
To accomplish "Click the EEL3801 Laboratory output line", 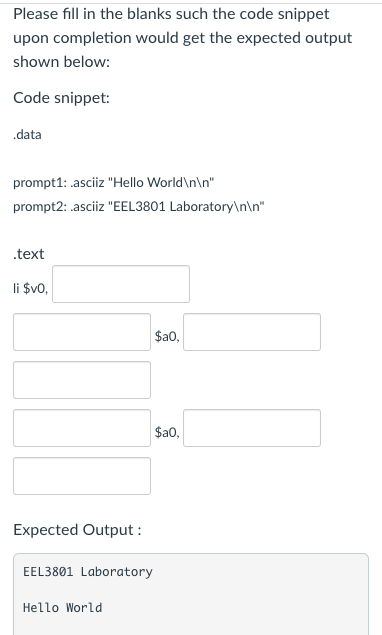I will [x=88, y=572].
